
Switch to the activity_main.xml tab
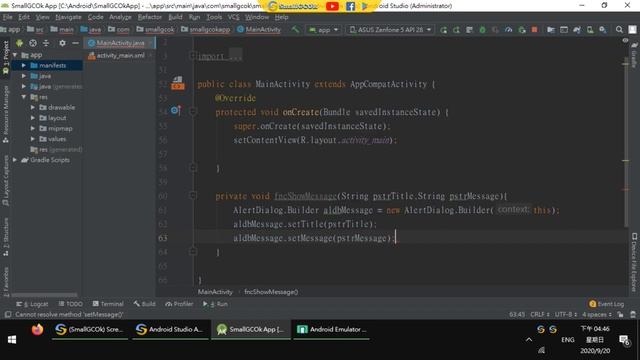119,56
